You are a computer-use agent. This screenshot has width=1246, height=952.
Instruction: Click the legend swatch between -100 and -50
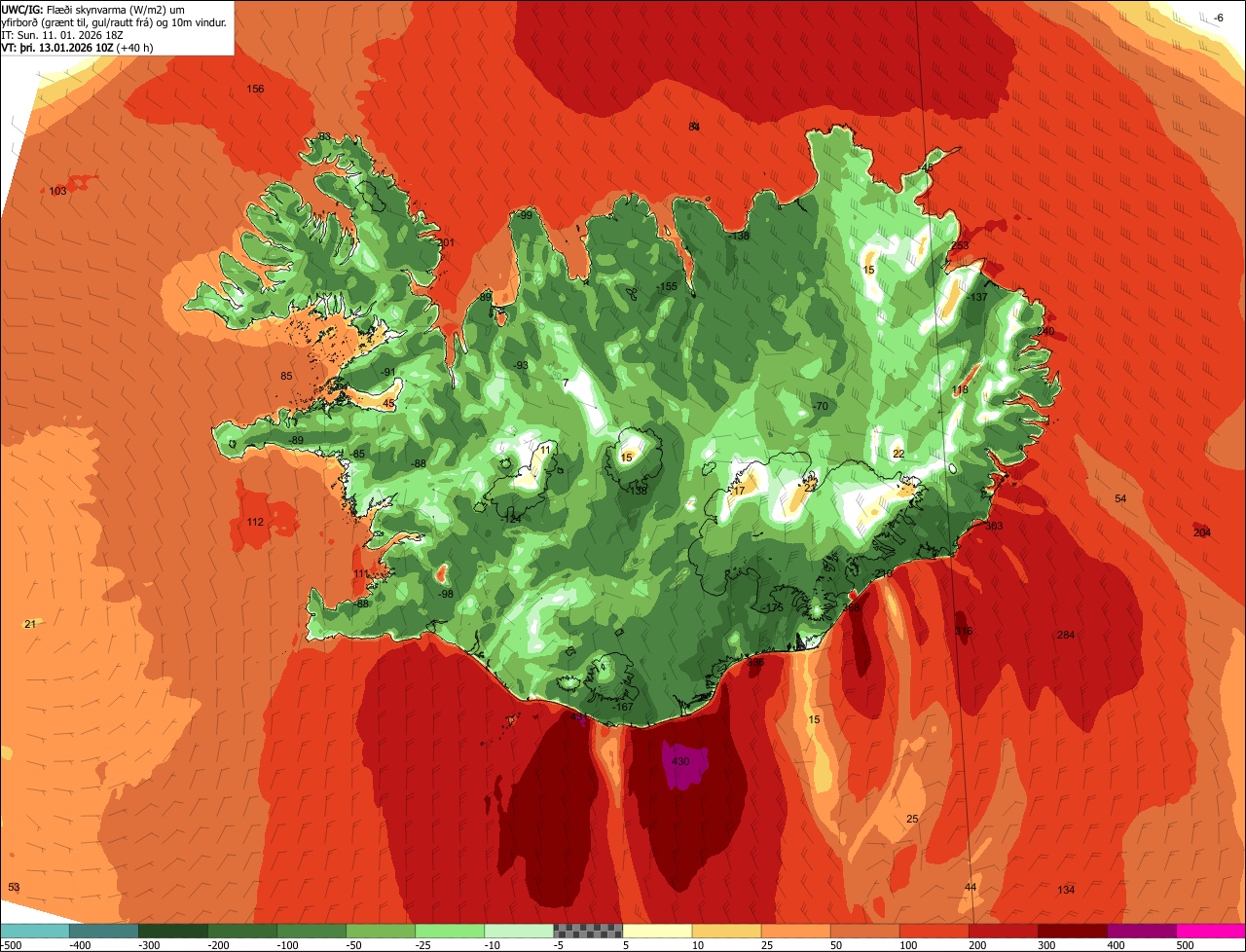[x=311, y=930]
